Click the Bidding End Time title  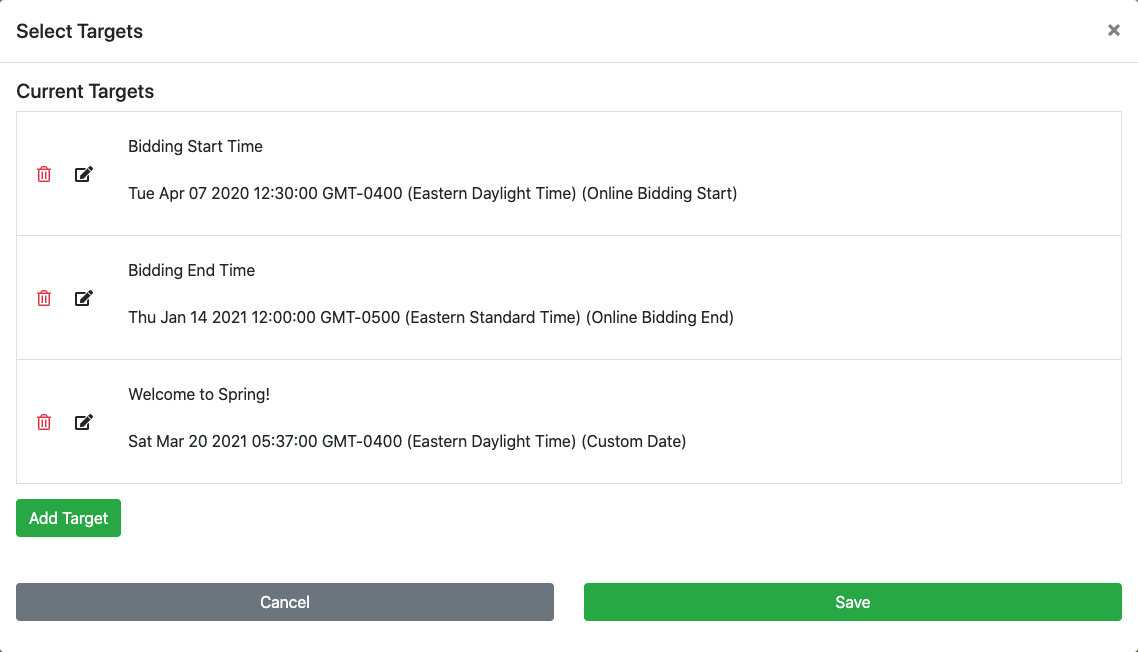(x=191, y=270)
